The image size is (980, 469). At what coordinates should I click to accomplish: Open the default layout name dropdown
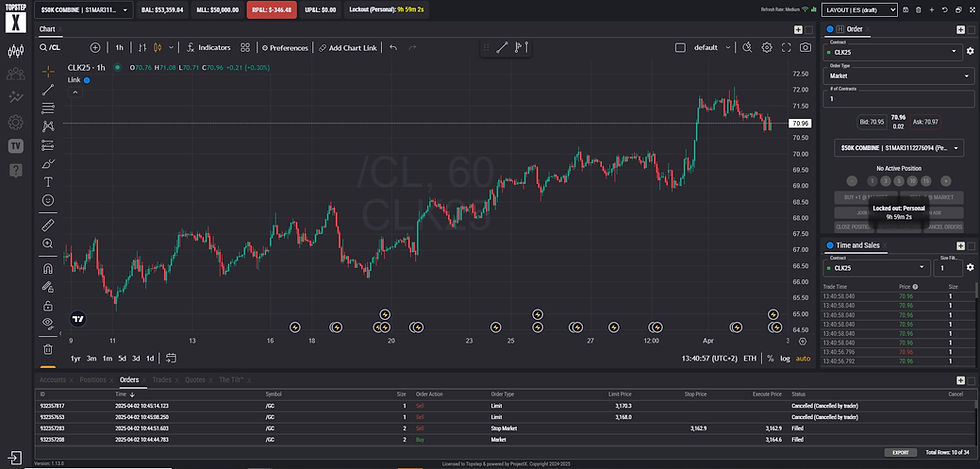713,48
